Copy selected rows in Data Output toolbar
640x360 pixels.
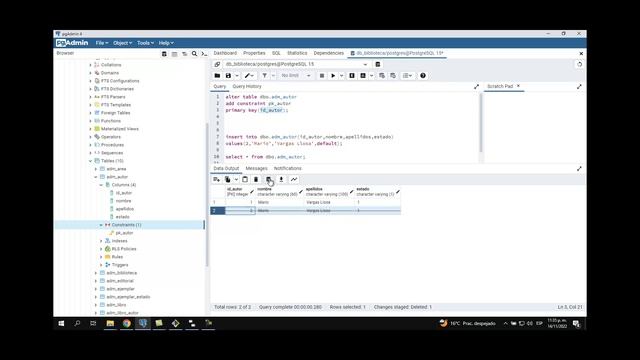coord(227,180)
